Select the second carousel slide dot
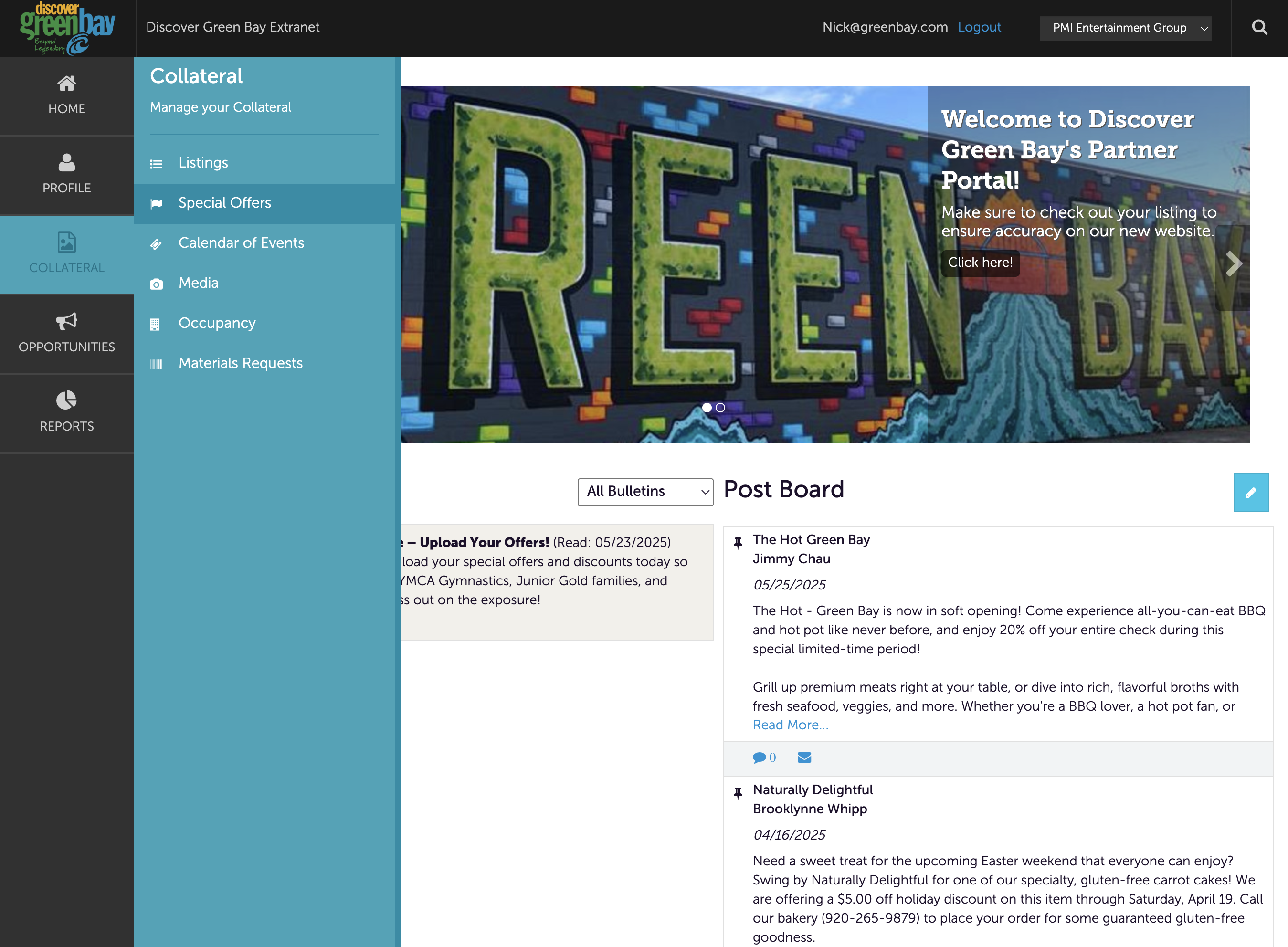This screenshot has height=947, width=1288. click(720, 408)
